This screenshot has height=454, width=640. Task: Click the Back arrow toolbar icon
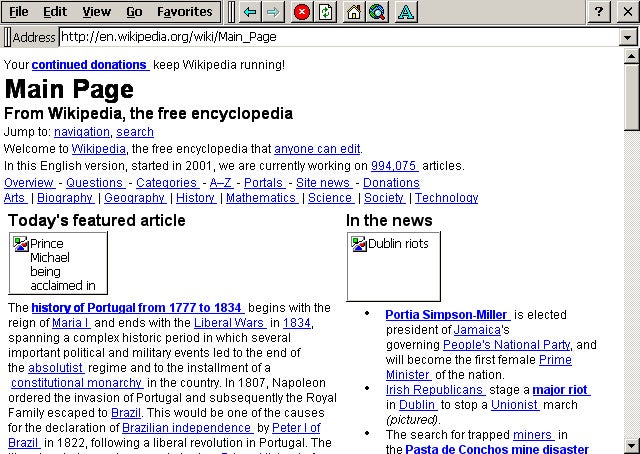(x=250, y=12)
